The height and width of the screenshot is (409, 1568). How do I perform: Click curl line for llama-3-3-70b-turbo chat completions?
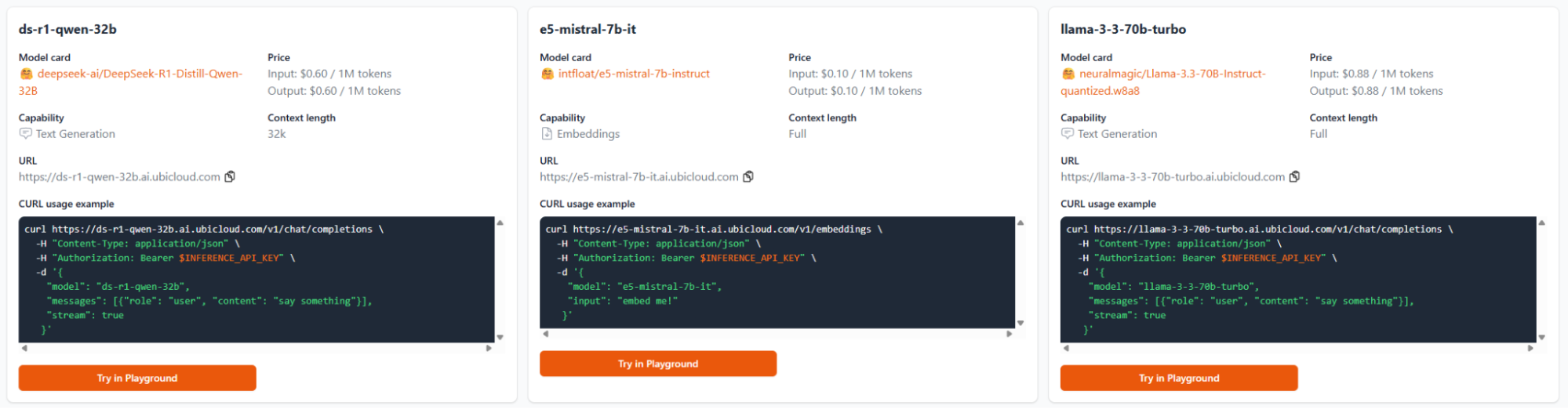coord(1260,230)
